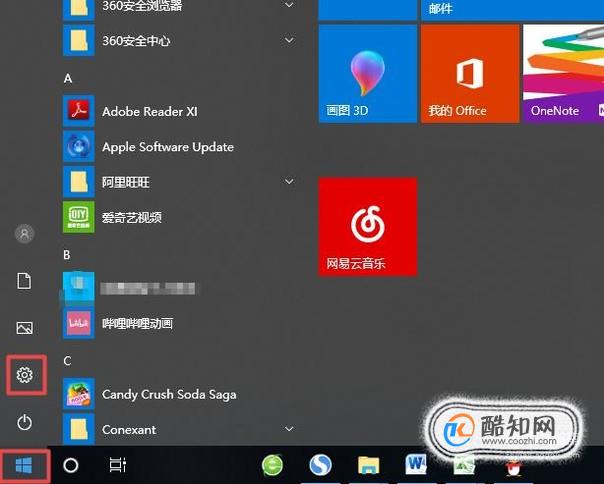
Task: Click the "Adobe Reader XI" label
Action: click(150, 111)
